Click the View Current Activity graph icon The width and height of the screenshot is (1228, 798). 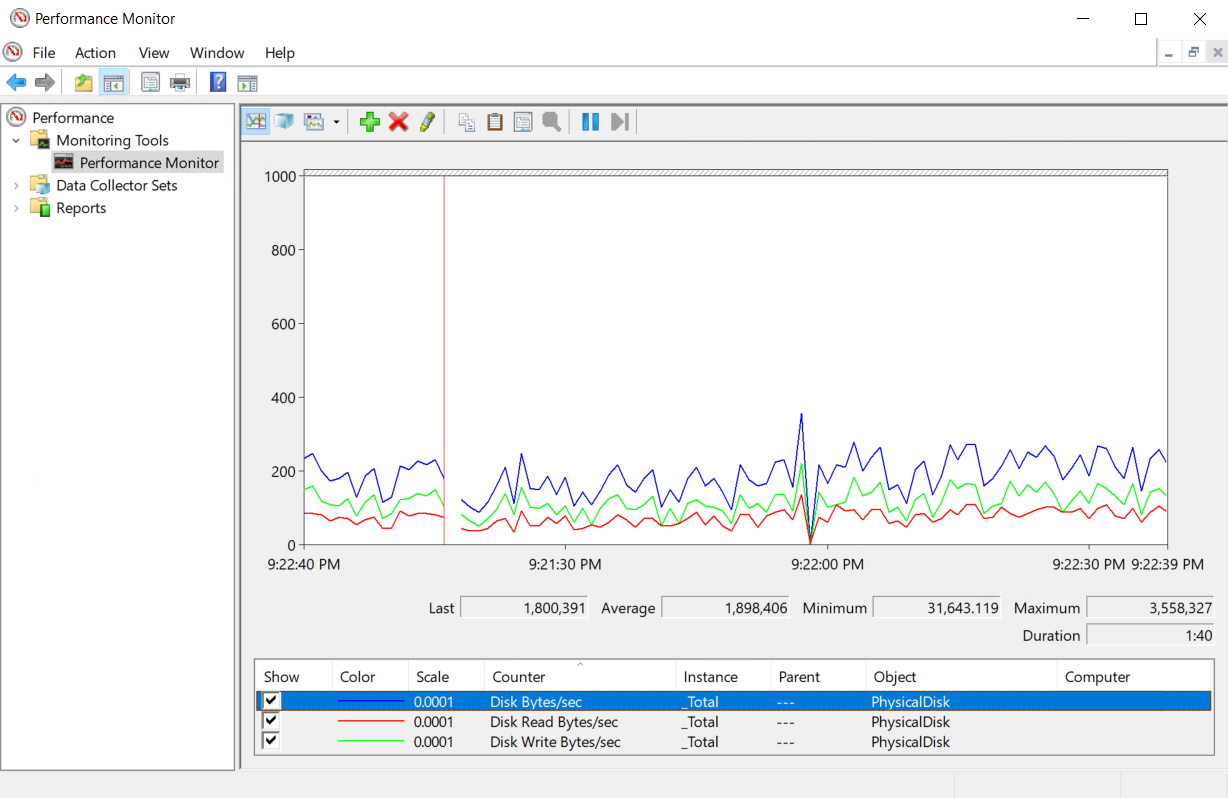coord(257,122)
